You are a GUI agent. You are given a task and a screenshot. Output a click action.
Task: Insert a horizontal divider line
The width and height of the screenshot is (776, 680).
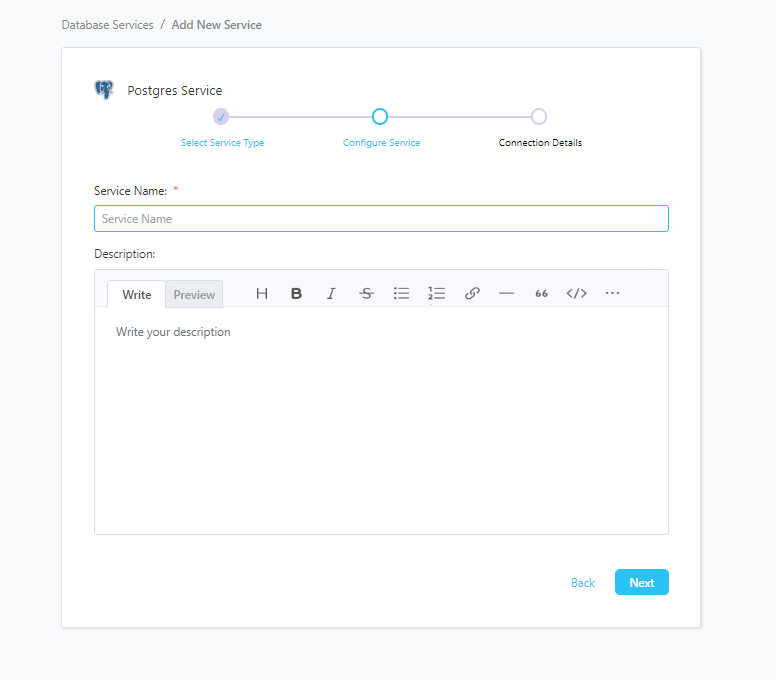pos(506,293)
